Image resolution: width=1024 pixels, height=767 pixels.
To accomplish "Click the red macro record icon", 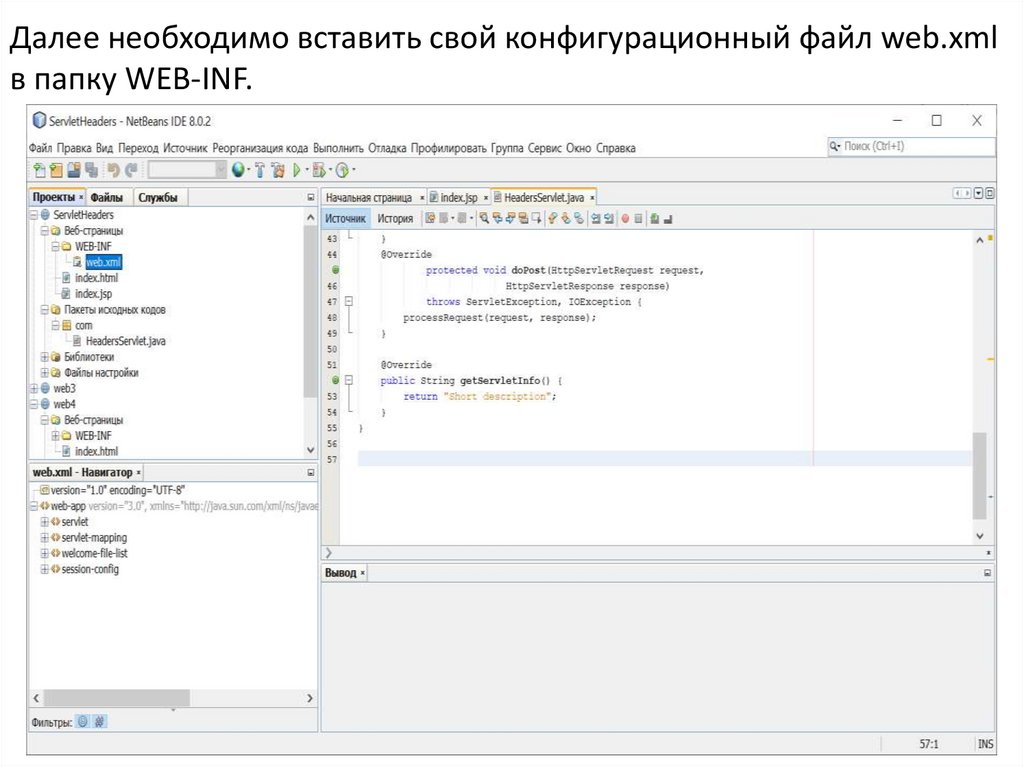I will [625, 218].
